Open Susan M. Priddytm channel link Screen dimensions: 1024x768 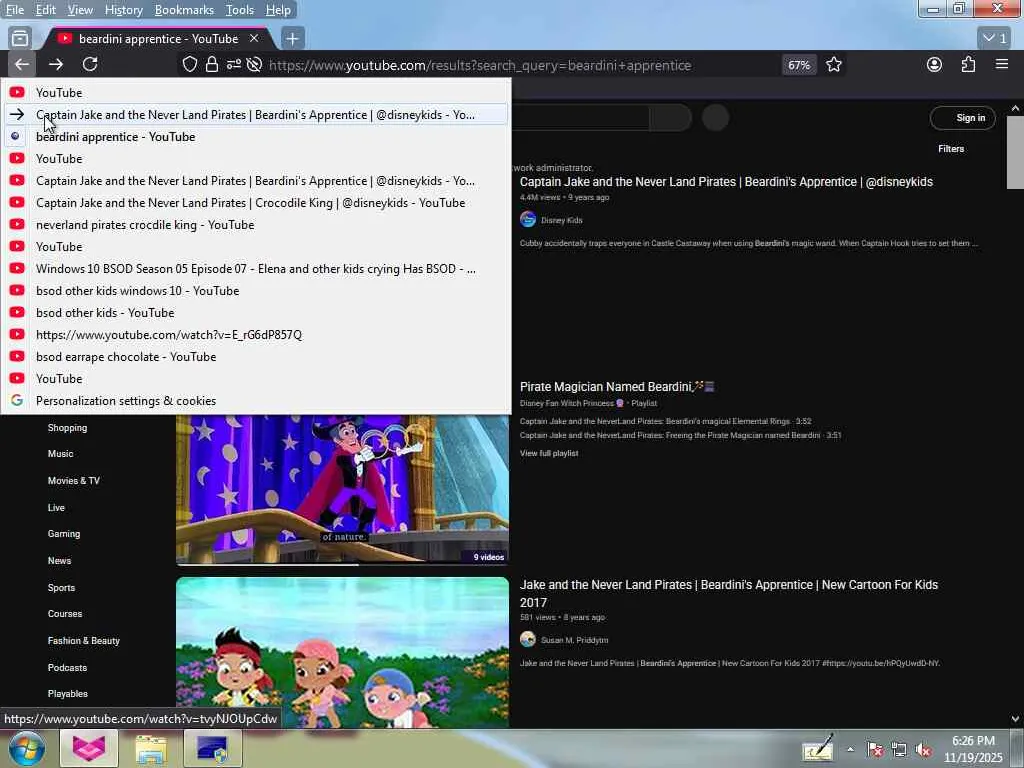point(574,640)
